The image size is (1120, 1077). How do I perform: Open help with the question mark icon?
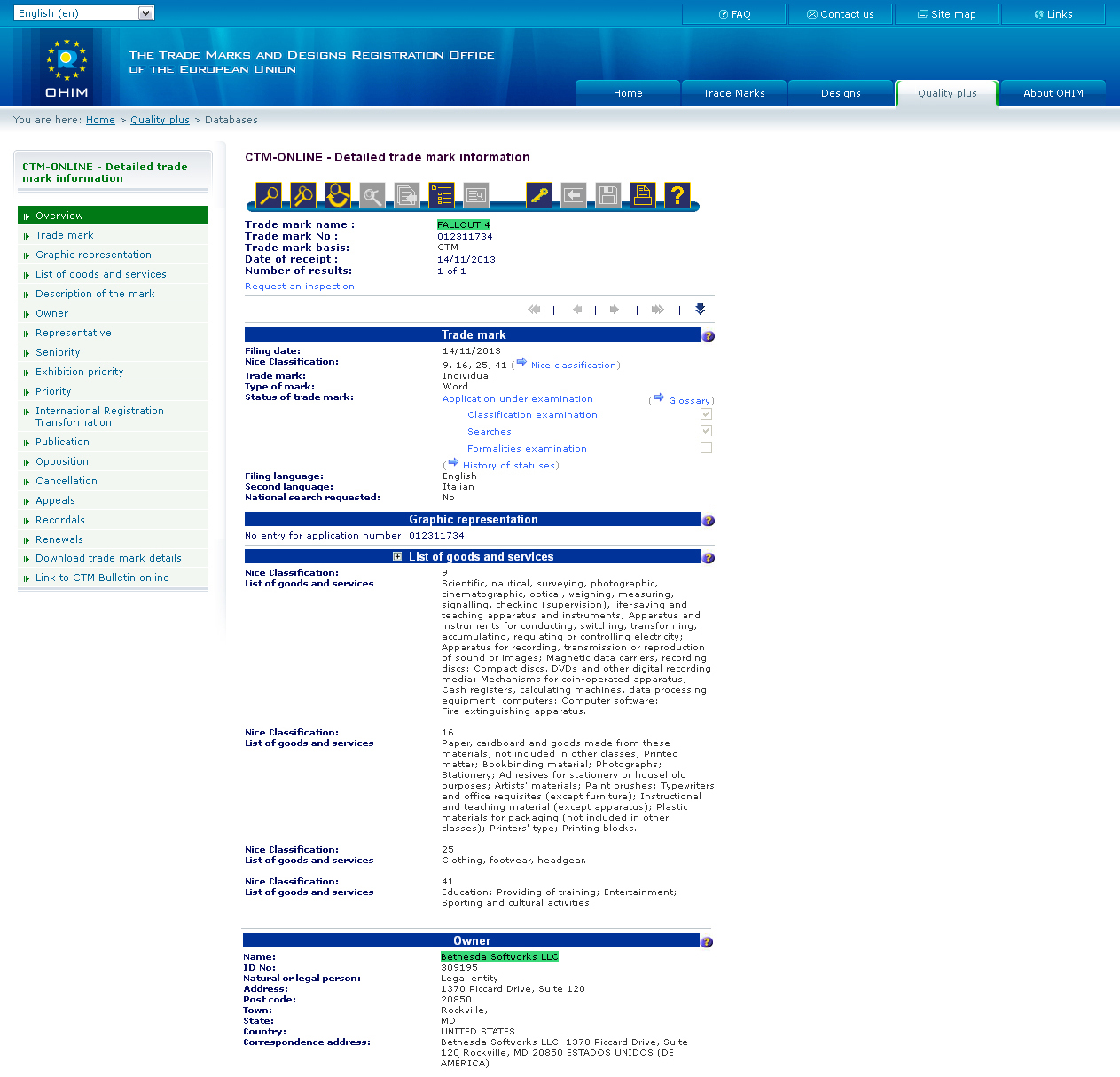click(677, 195)
